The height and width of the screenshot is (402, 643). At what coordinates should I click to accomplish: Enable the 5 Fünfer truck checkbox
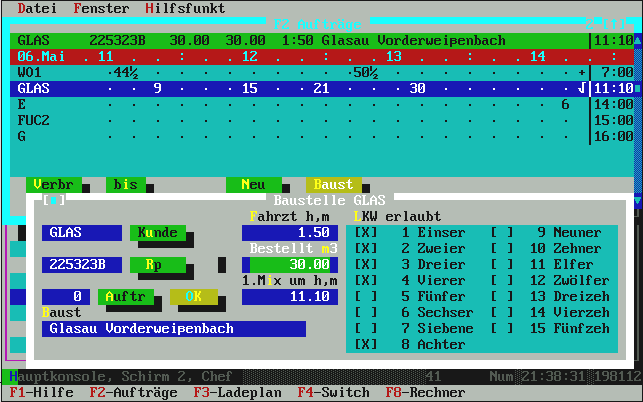(x=366, y=296)
